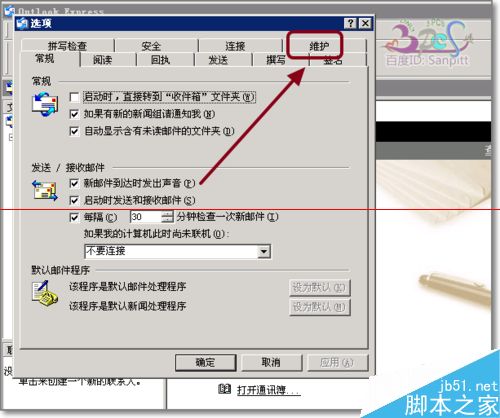Select the 拼写检查 tab
500x418 pixels.
coord(67,46)
